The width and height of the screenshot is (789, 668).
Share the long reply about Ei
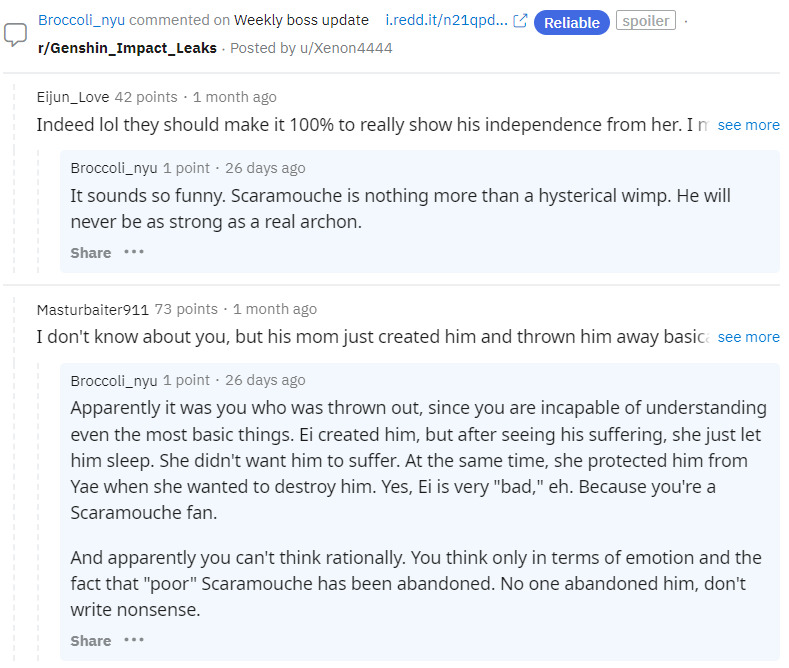91,640
